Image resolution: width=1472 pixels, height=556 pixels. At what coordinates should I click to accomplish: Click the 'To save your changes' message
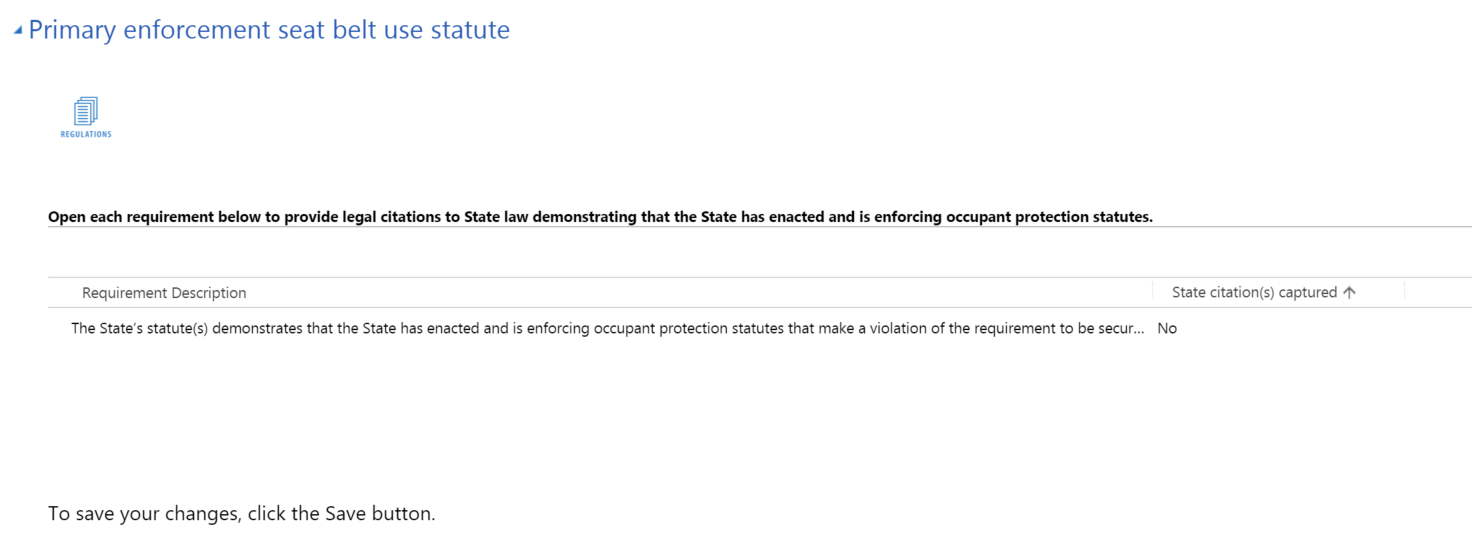pyautogui.click(x=241, y=514)
